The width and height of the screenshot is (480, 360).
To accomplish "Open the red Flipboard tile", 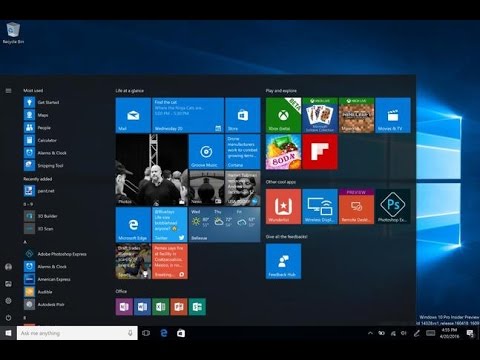I will (x=320, y=152).
